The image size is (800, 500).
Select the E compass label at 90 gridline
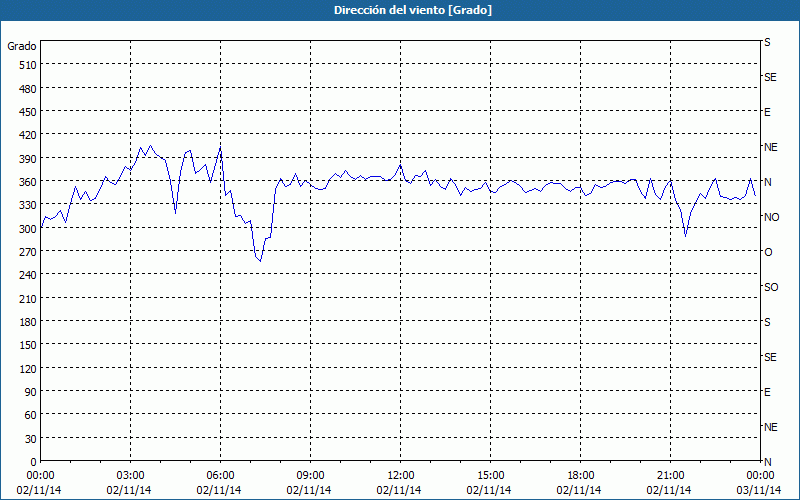[x=767, y=392]
